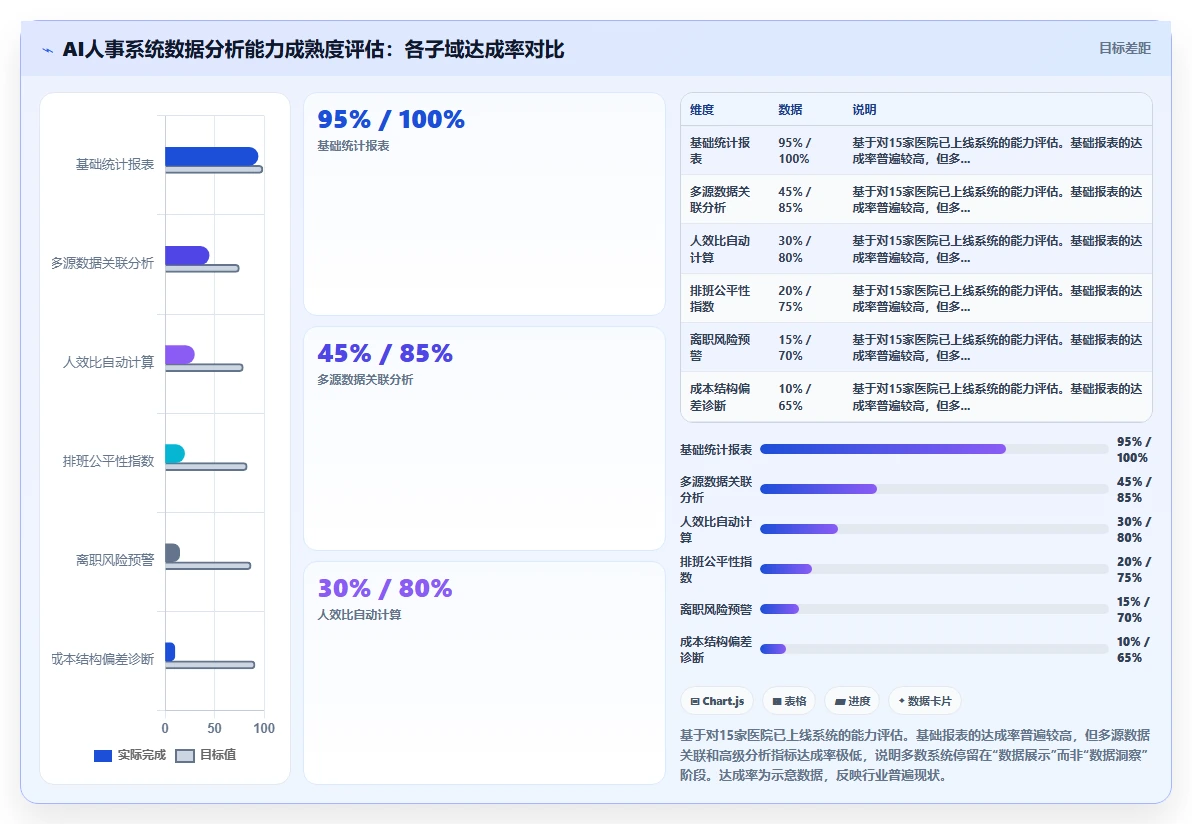Image resolution: width=1192 pixels, height=824 pixels.
Task: Click the blue 成本结构偏差诊断 actual bar
Action: click(170, 651)
